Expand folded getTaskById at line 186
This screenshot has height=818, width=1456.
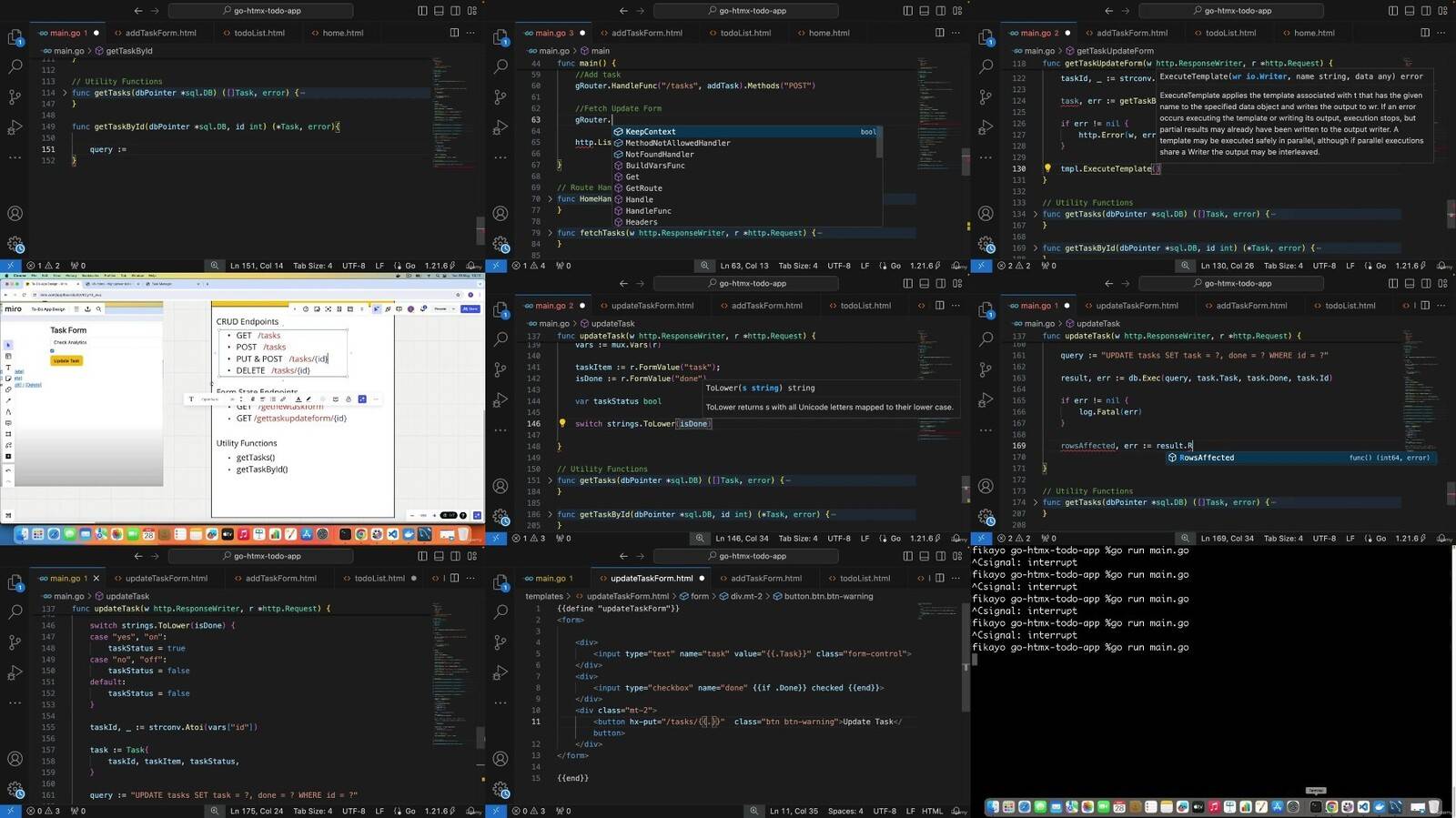point(550,514)
